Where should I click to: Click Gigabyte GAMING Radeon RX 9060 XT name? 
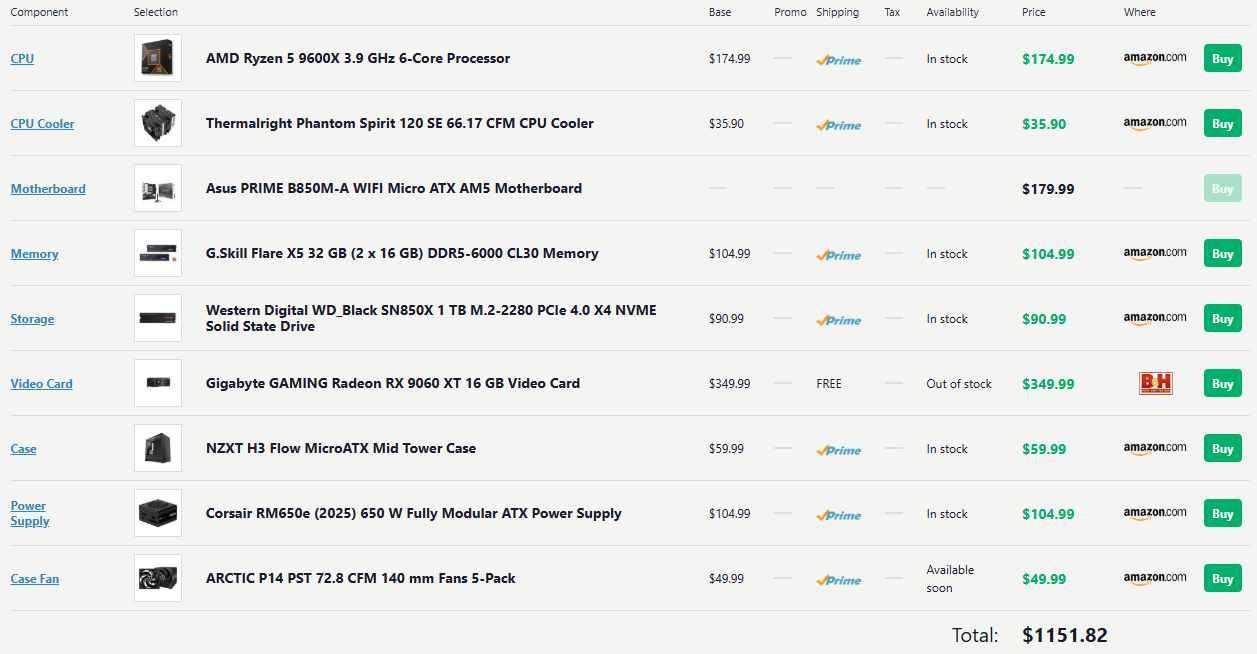click(x=393, y=383)
